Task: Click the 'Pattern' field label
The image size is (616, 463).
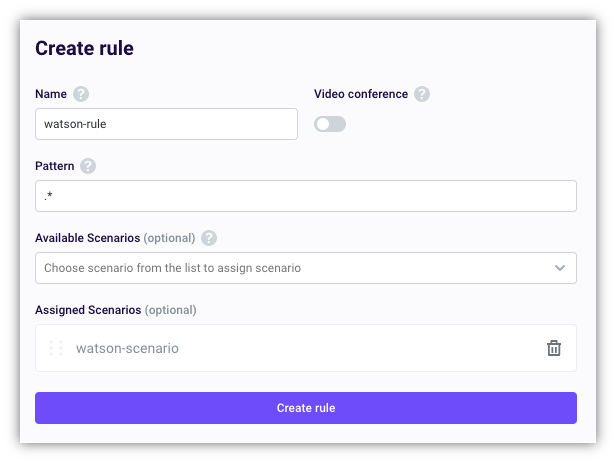Action: pyautogui.click(x=55, y=166)
